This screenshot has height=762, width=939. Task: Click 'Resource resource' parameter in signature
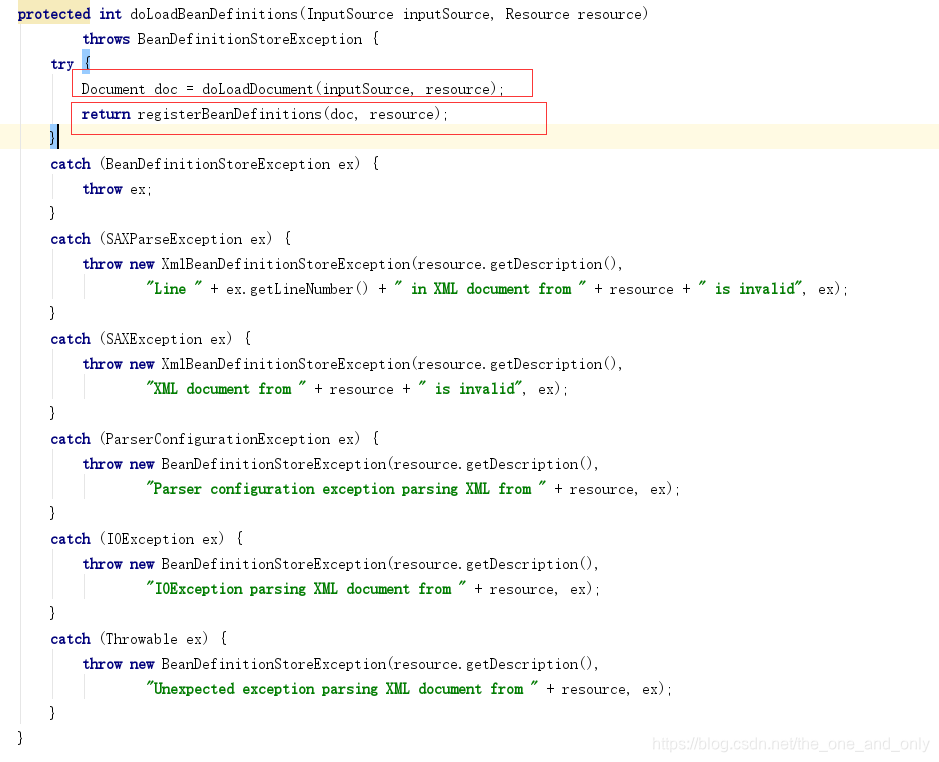click(x=572, y=14)
